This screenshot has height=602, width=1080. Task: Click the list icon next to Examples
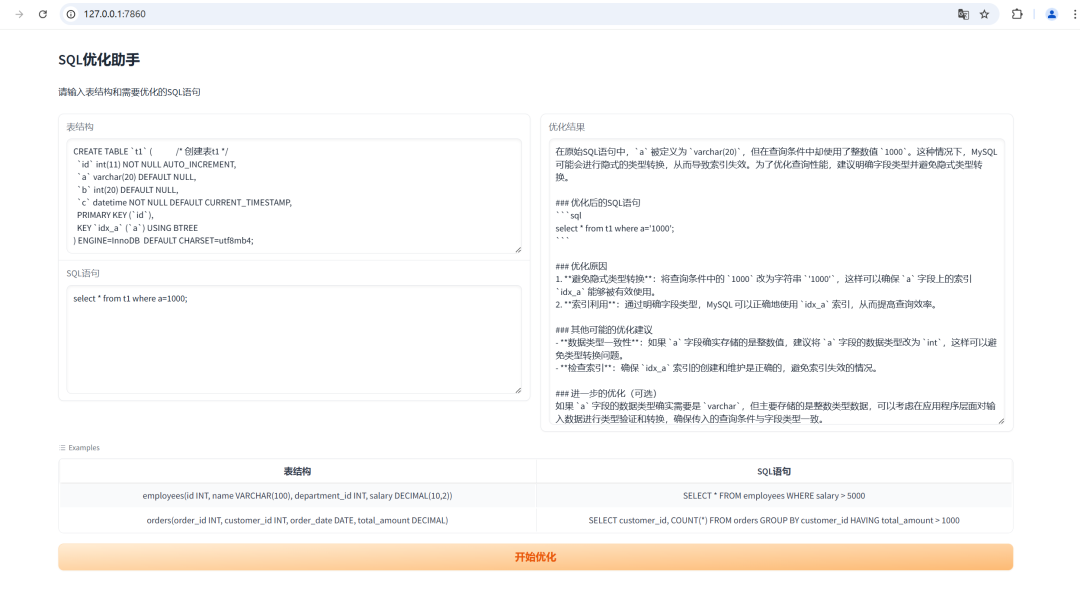pyautogui.click(x=63, y=447)
